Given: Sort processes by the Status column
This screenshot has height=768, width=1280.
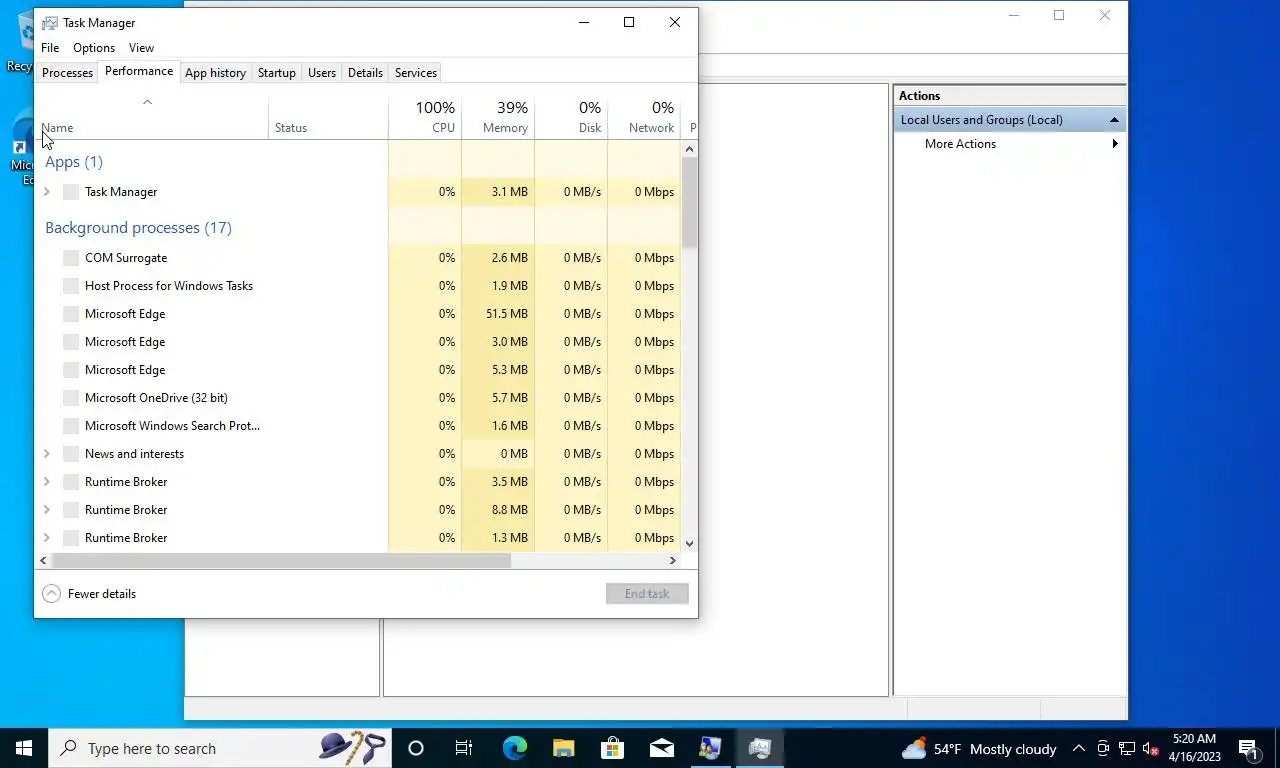Looking at the screenshot, I should point(328,117).
